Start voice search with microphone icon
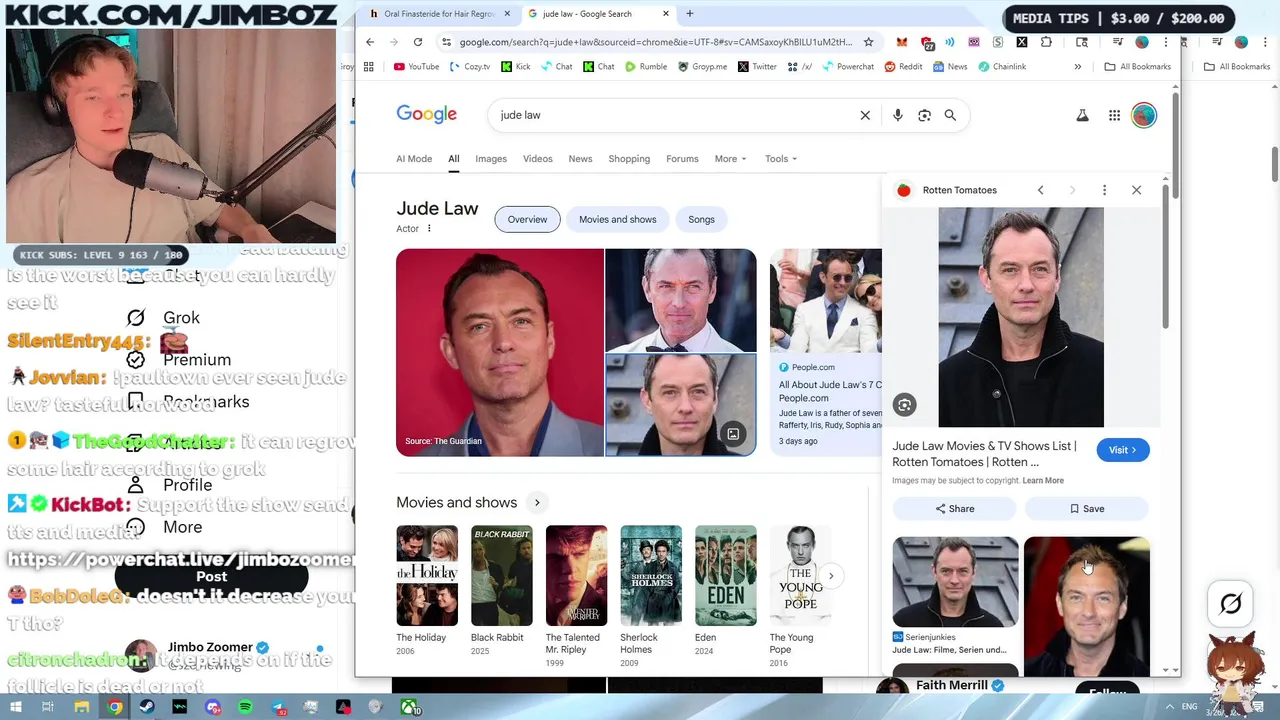 pyautogui.click(x=897, y=115)
